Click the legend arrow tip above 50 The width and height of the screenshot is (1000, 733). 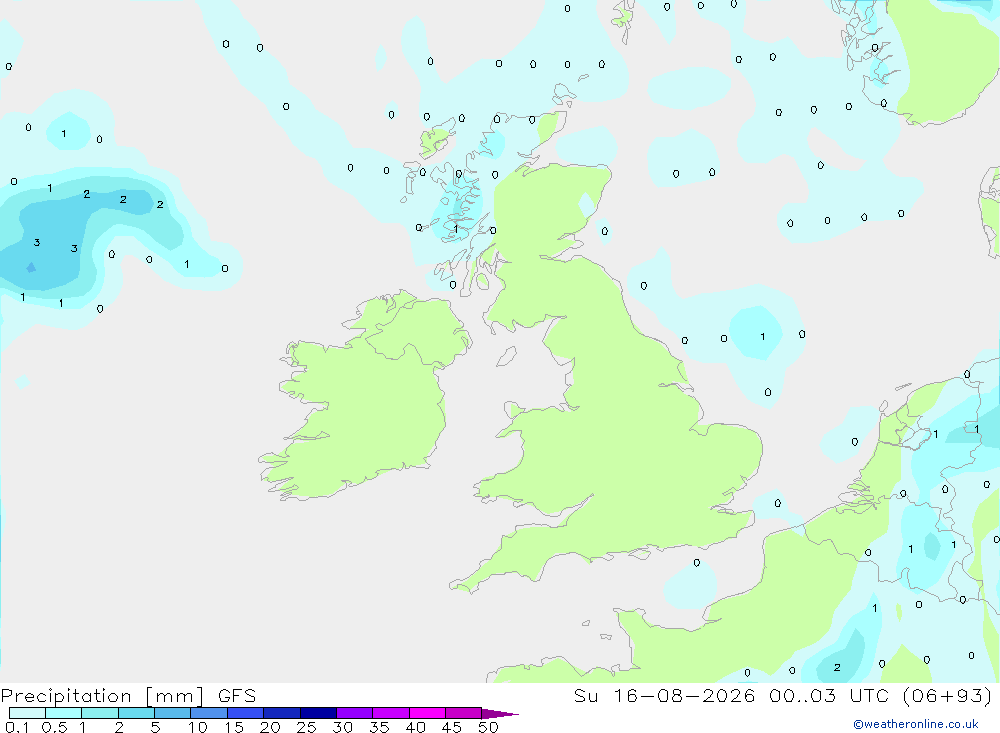(499, 714)
